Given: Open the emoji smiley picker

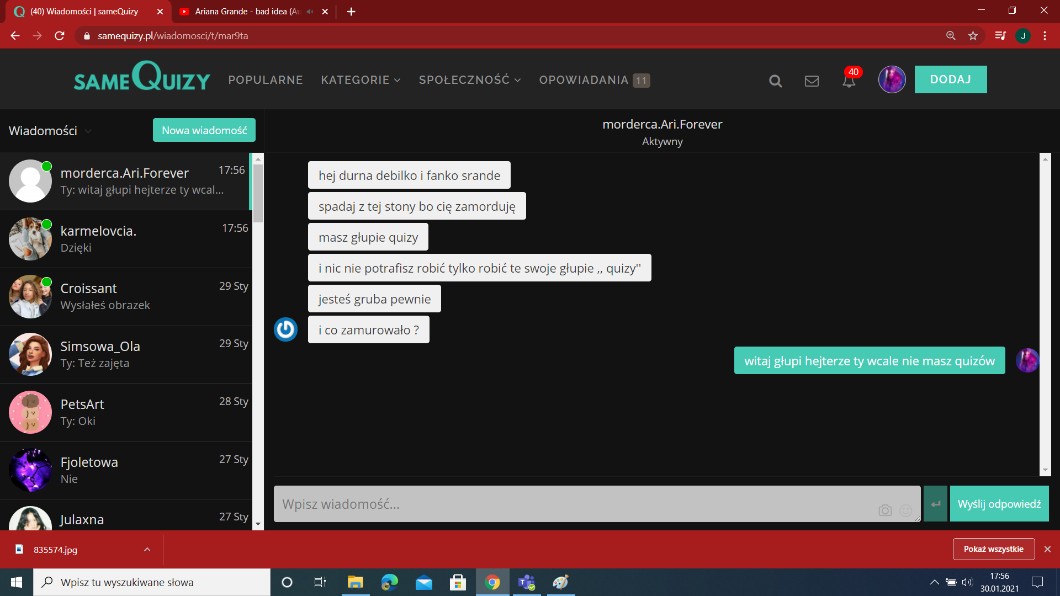Looking at the screenshot, I should point(906,510).
